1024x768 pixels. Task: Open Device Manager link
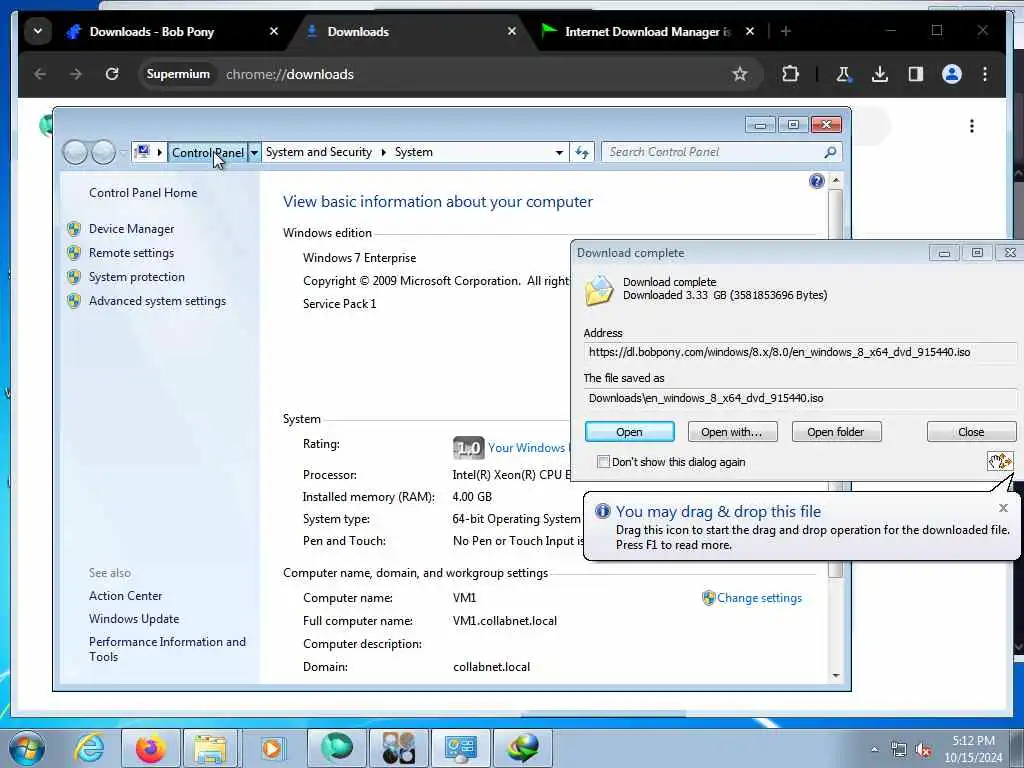pyautogui.click(x=131, y=229)
